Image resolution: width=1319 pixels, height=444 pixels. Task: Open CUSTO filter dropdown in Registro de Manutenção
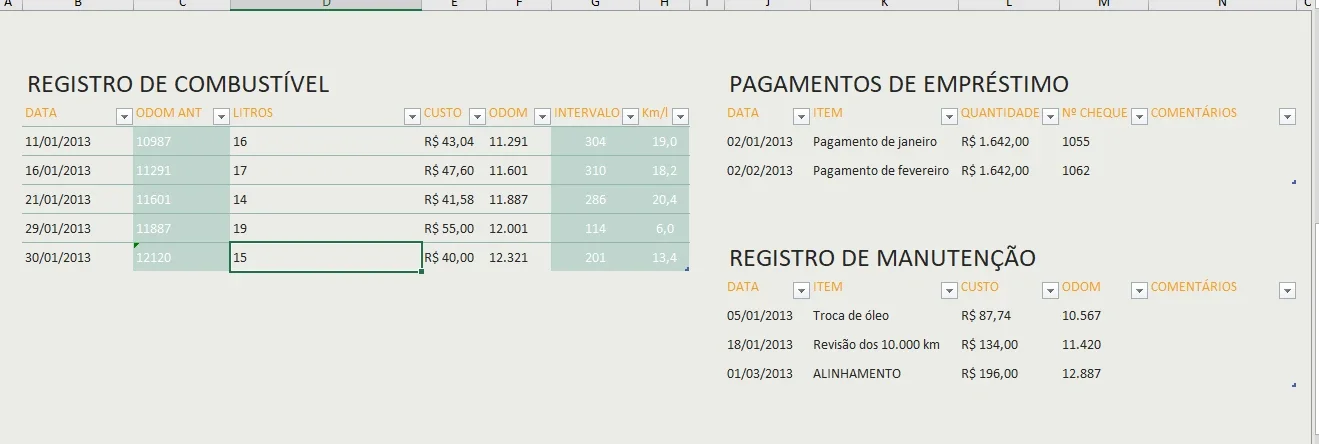point(1050,291)
